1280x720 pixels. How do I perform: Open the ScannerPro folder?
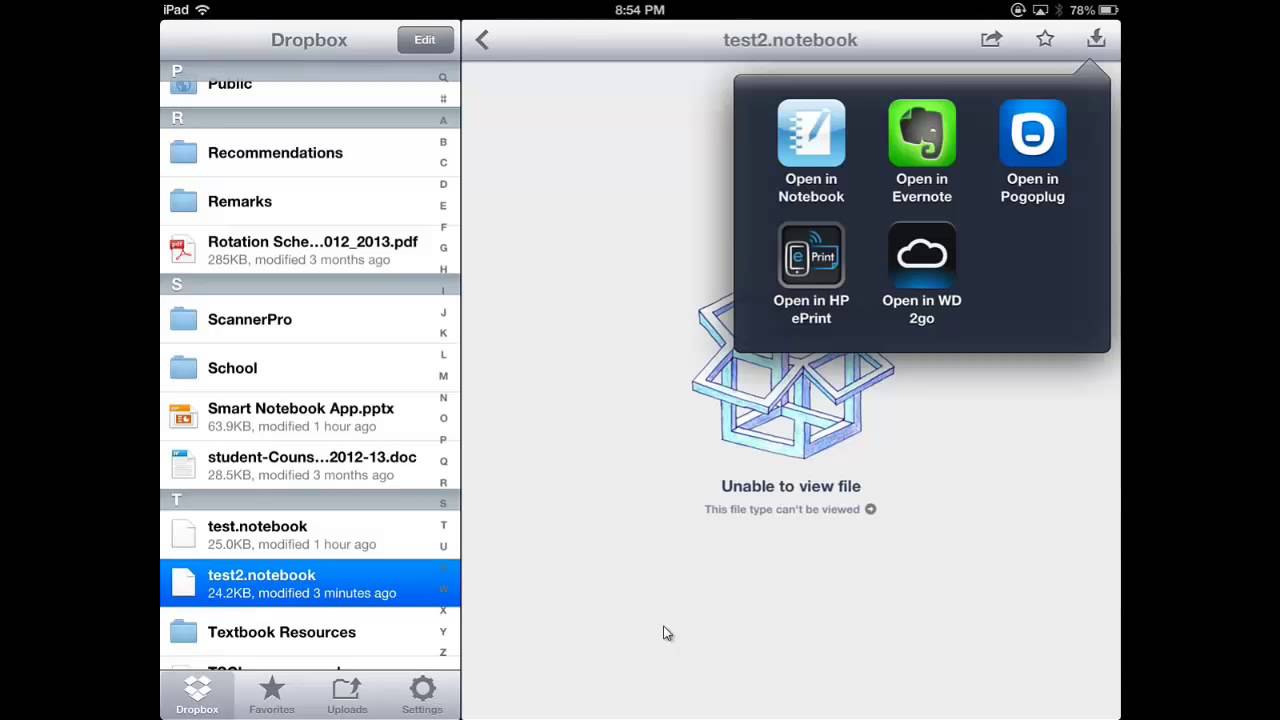tap(310, 319)
